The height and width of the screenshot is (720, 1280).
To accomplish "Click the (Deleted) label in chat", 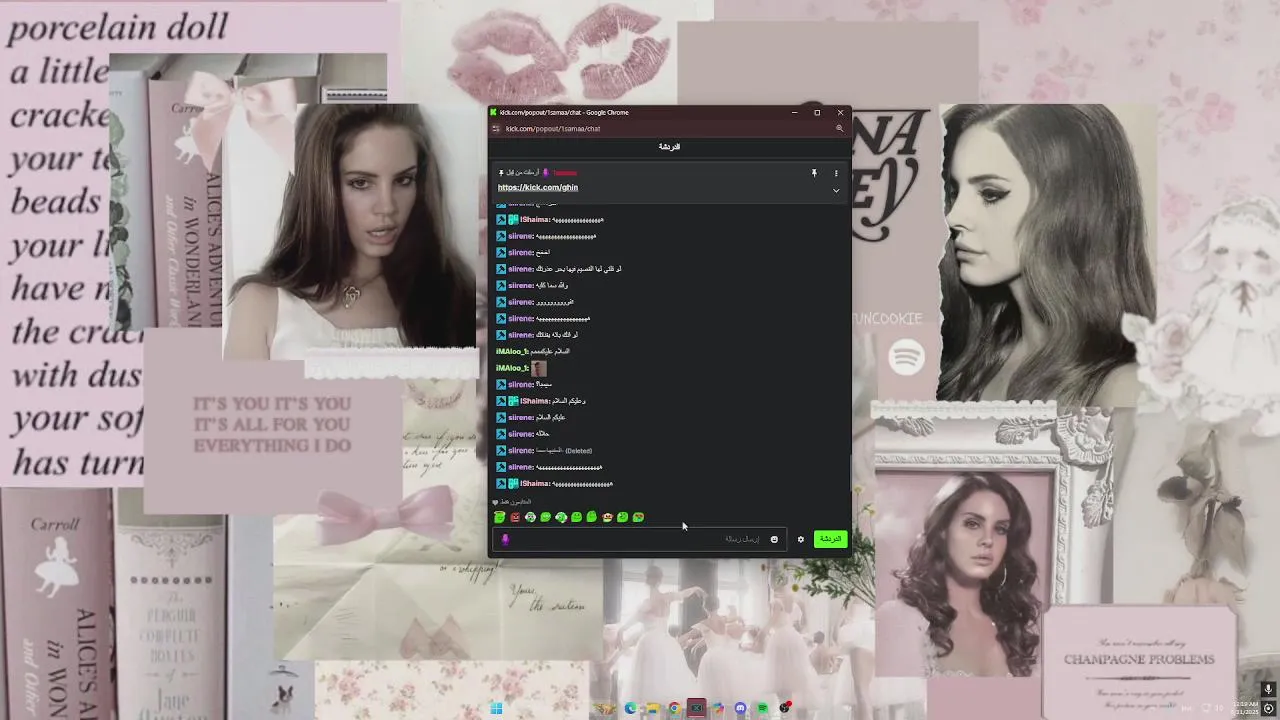I will (x=578, y=450).
